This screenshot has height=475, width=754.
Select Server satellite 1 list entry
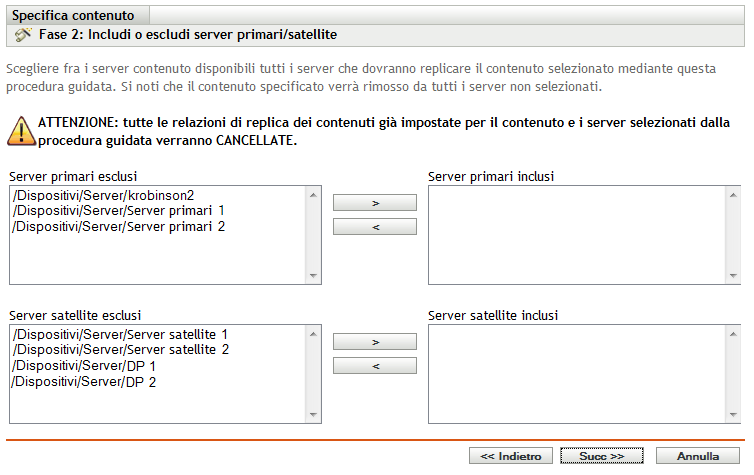[x=120, y=334]
